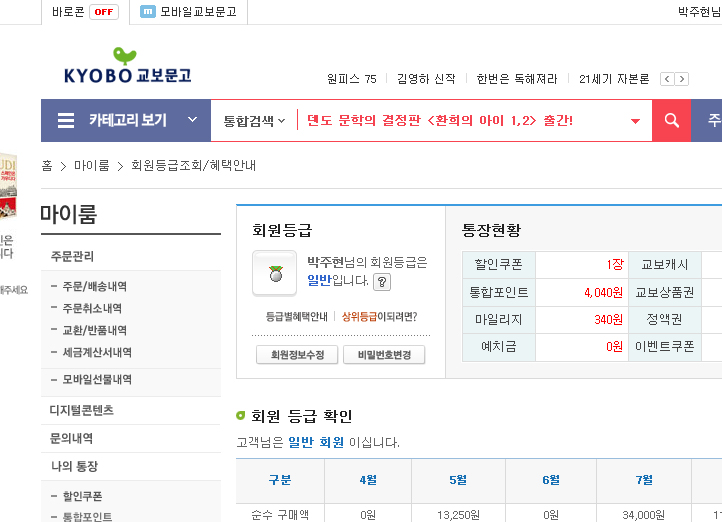Open 통합포인트 in sidebar
The width and height of the screenshot is (722, 522).
(x=87, y=516)
